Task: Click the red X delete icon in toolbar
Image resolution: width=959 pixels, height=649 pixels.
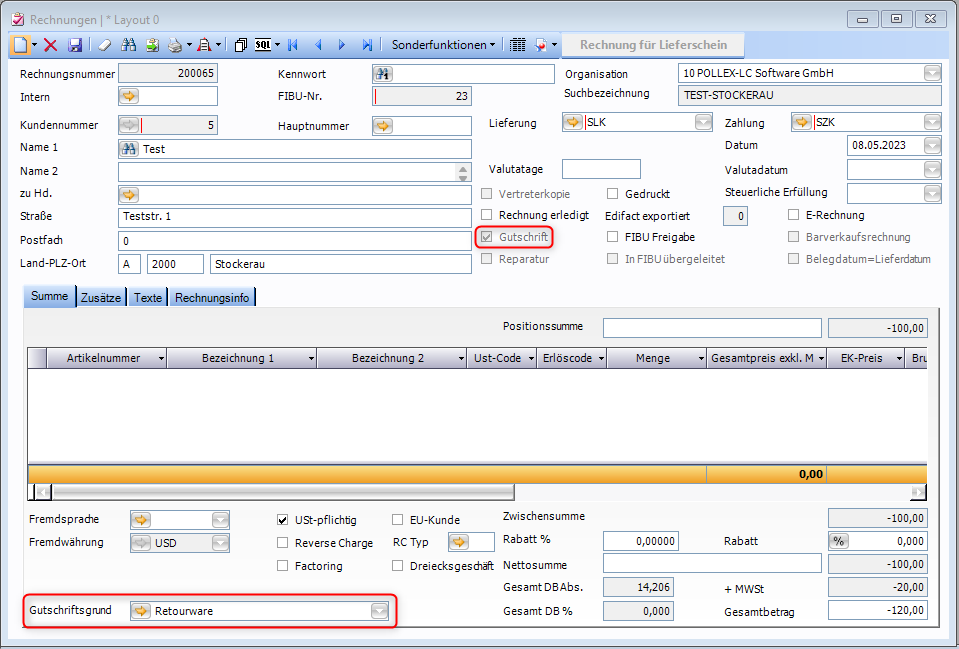Action: tap(51, 45)
